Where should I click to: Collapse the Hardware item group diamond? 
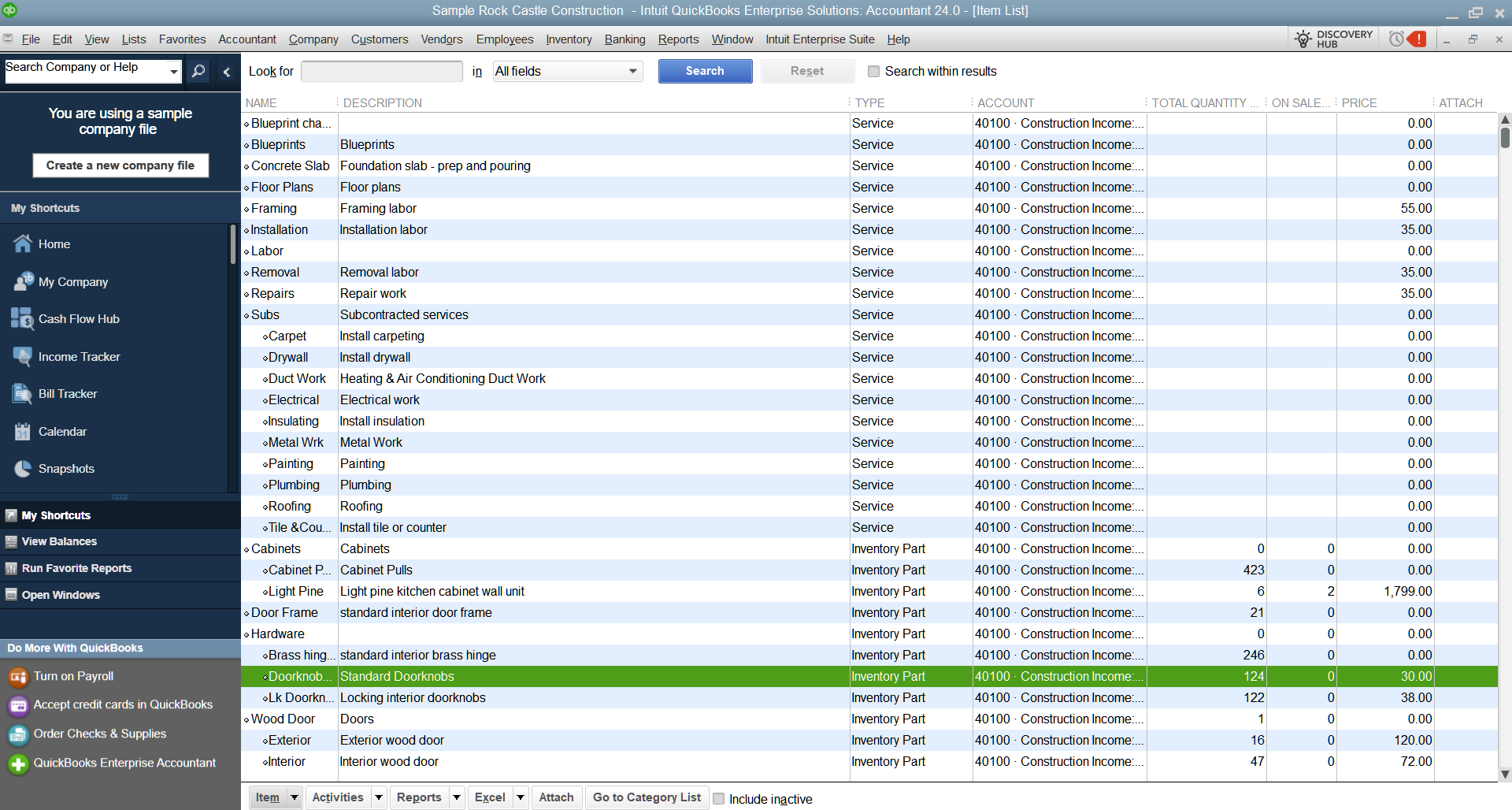(x=246, y=634)
